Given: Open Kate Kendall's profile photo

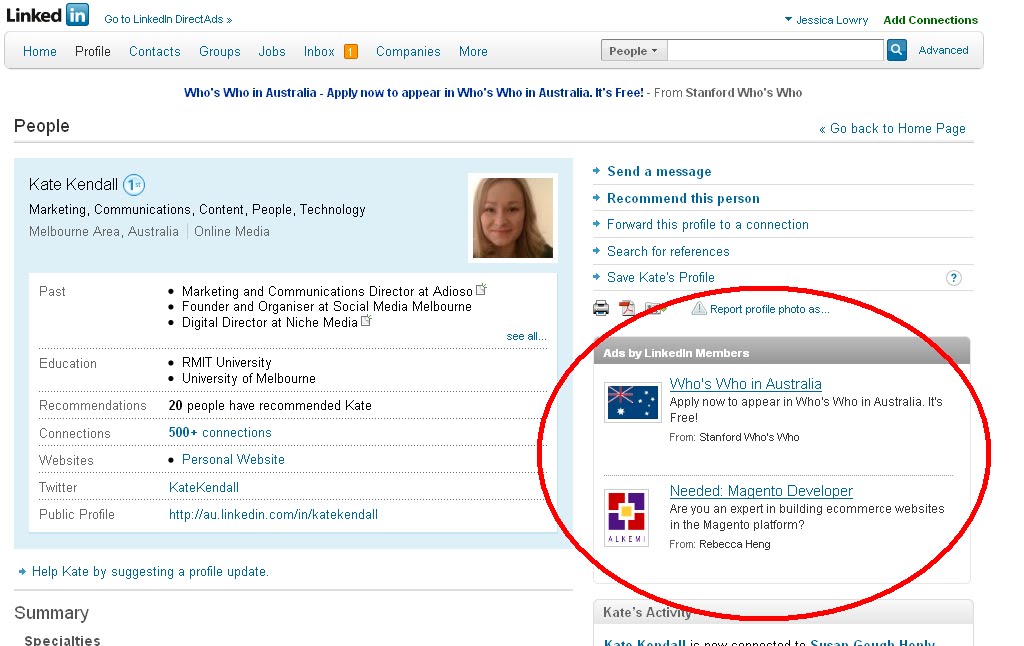Looking at the screenshot, I should [x=513, y=218].
